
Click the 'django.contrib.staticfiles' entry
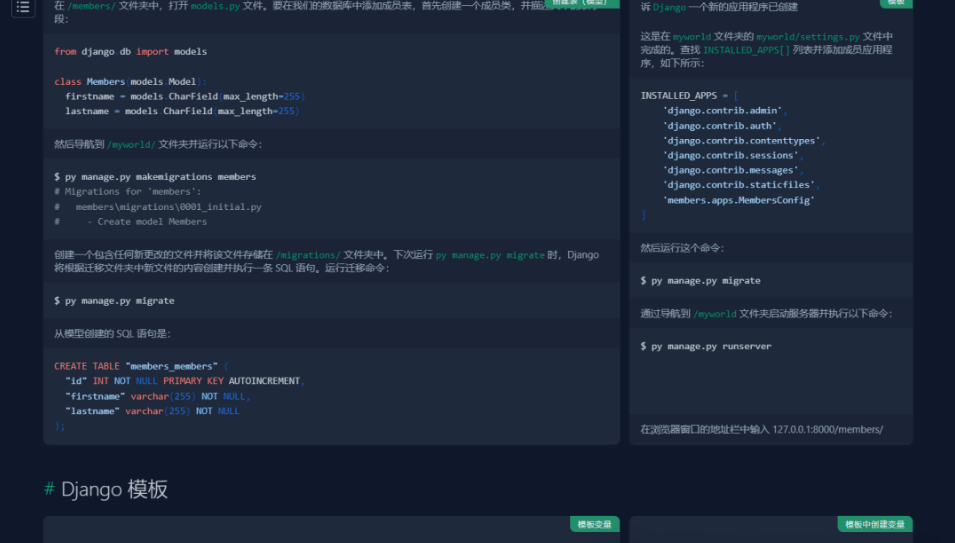(741, 184)
